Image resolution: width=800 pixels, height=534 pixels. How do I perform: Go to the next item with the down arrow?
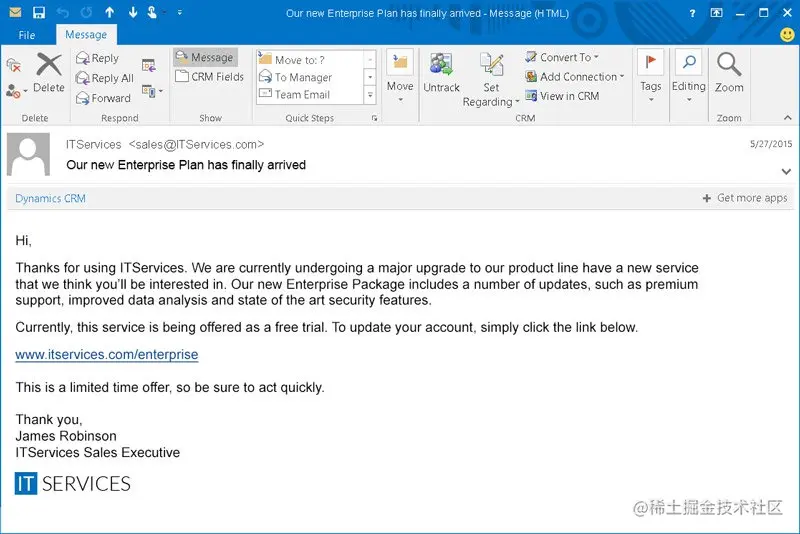pyautogui.click(x=133, y=12)
